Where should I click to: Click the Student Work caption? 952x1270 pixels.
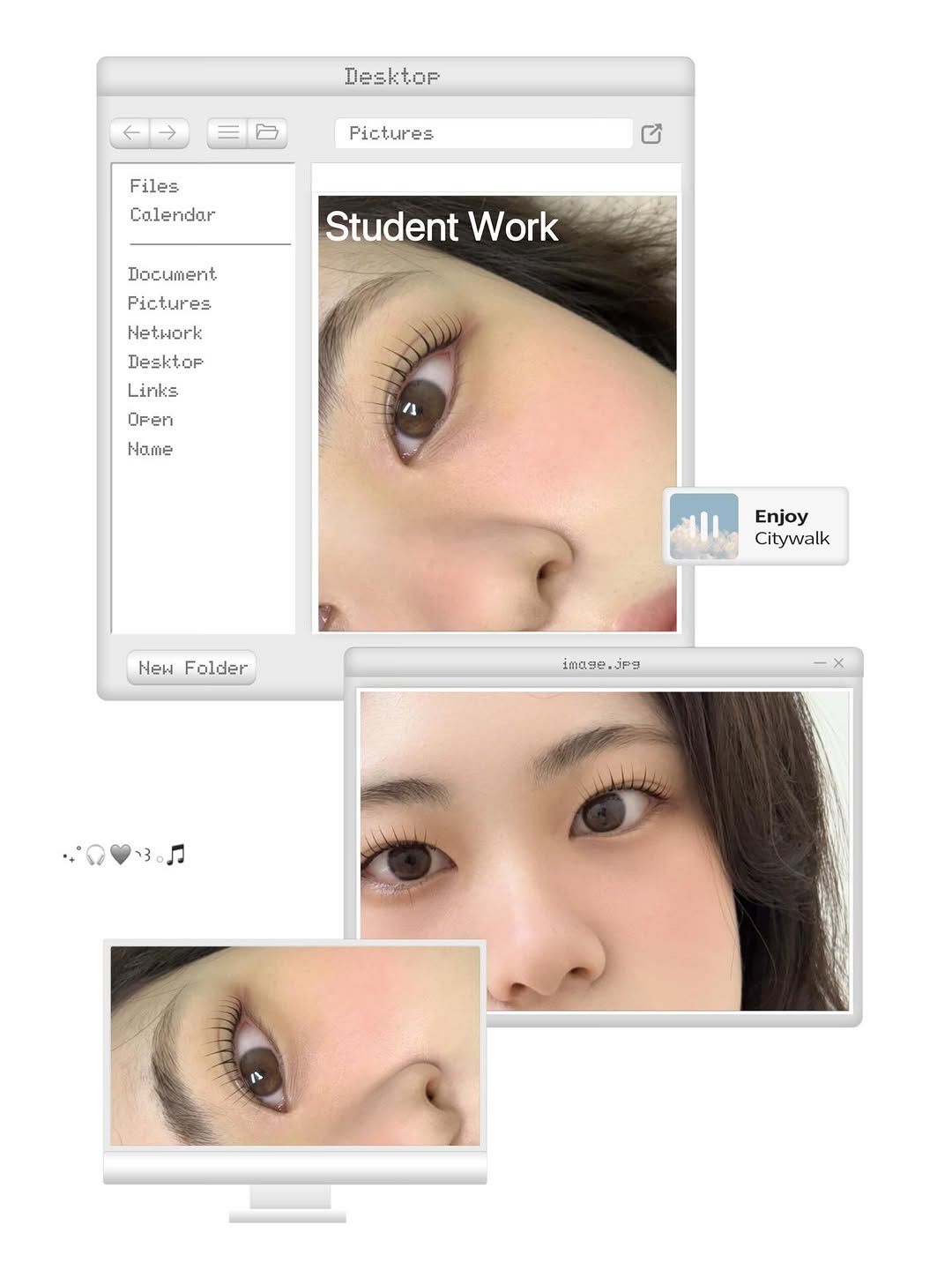pyautogui.click(x=442, y=227)
